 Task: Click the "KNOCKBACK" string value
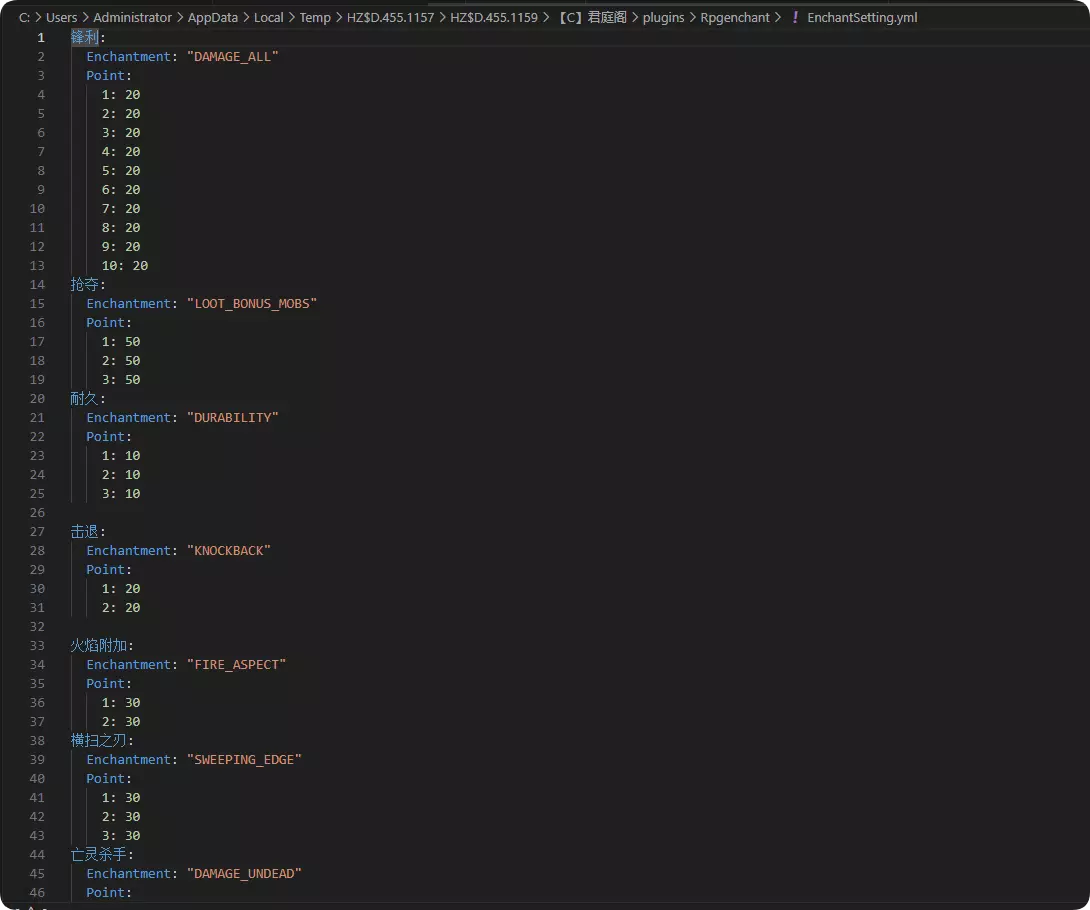click(229, 551)
